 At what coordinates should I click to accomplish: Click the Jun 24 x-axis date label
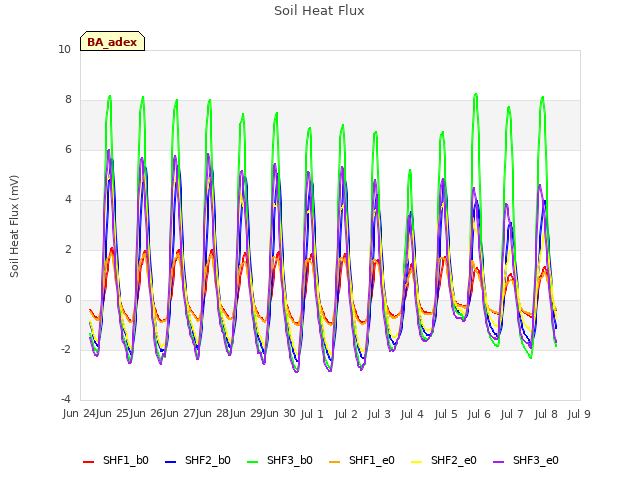pos(79,413)
